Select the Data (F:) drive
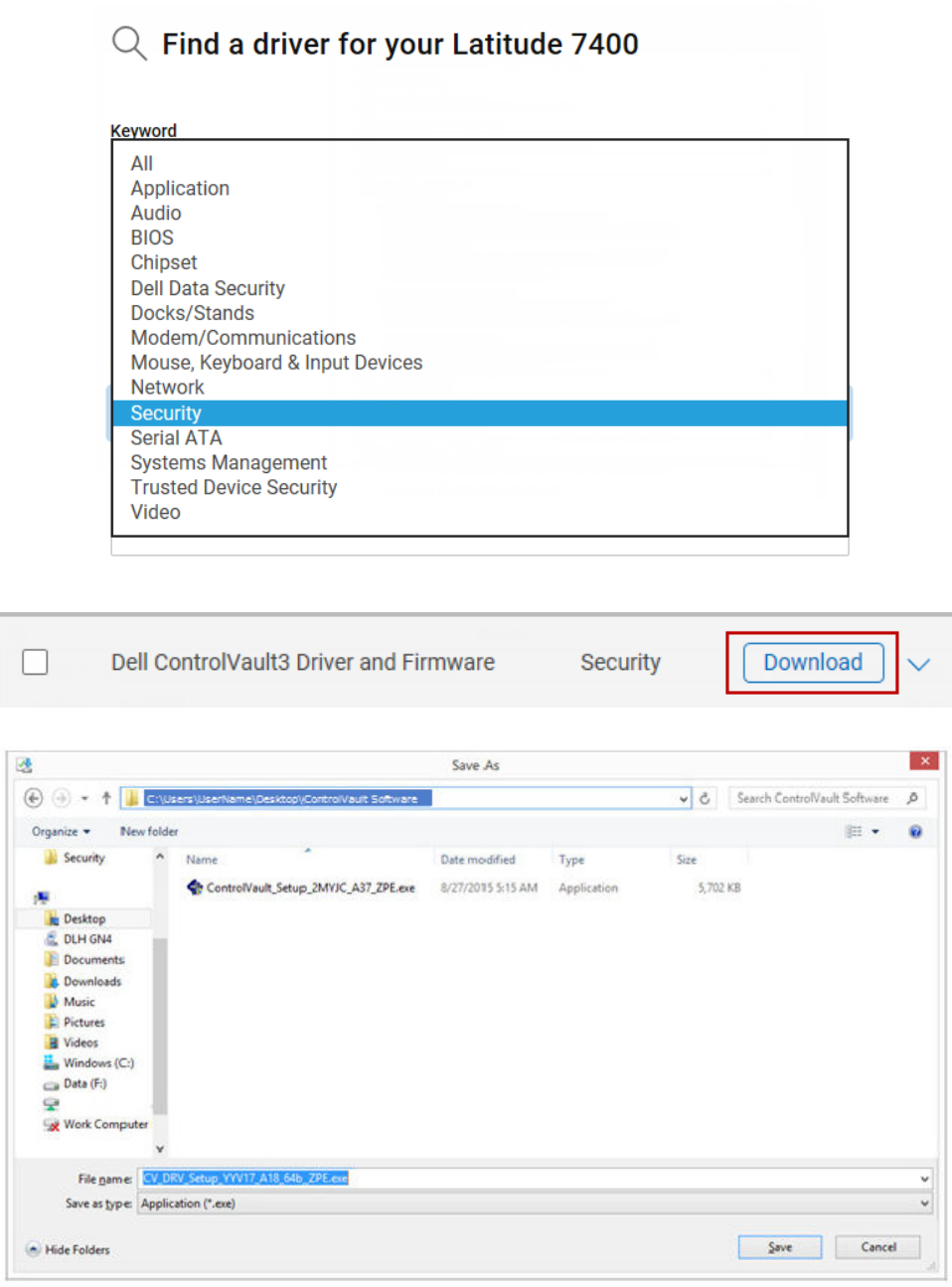Image resolution: width=952 pixels, height=1287 pixels. point(76,1083)
